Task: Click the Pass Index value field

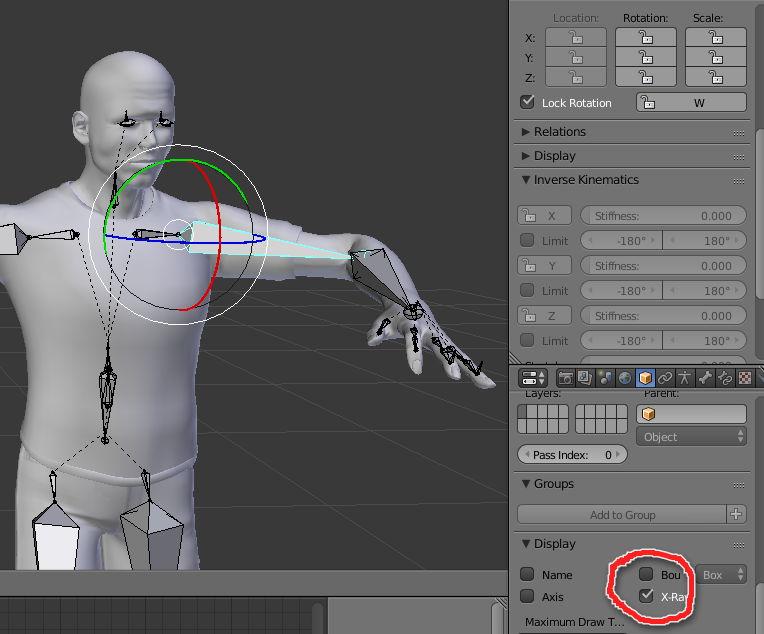Action: coord(572,454)
